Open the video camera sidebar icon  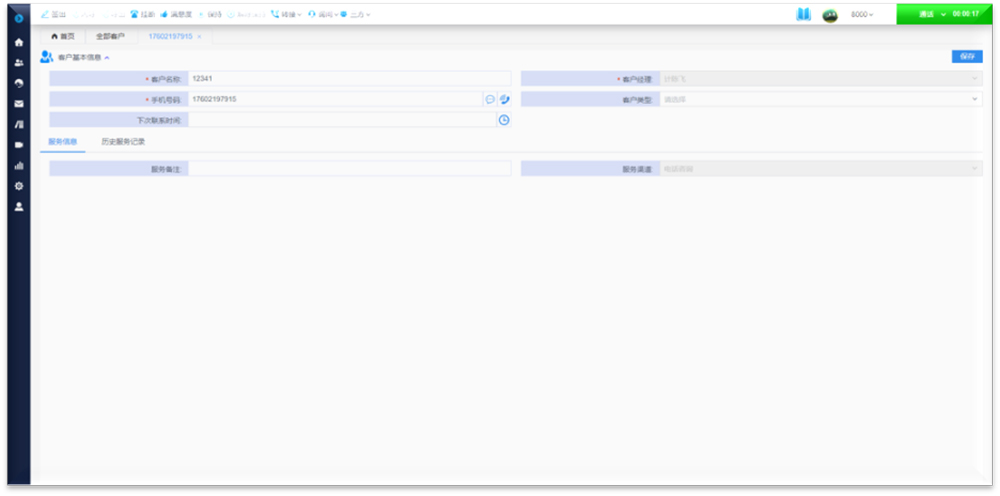(x=19, y=145)
